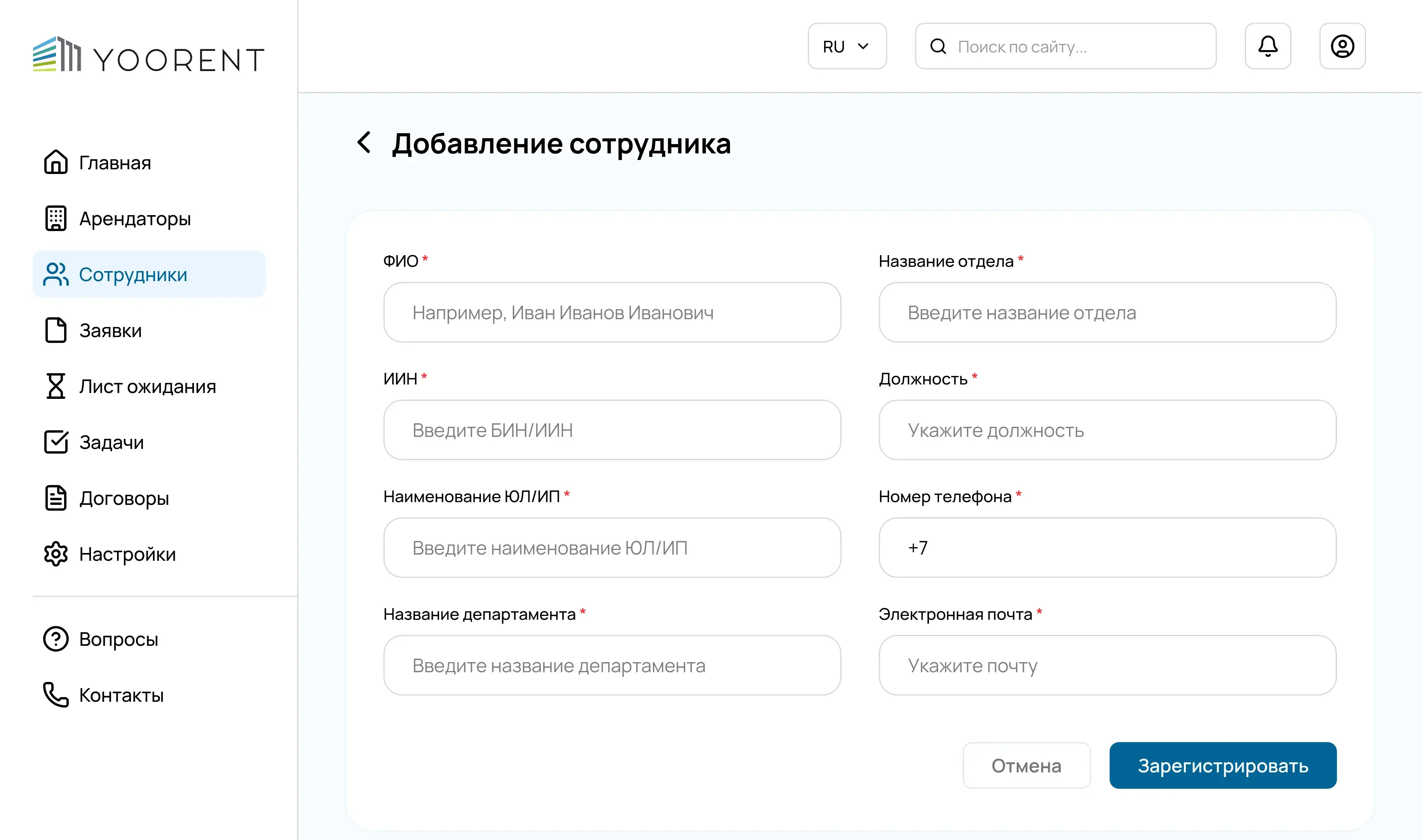Click the Отмена button
The height and width of the screenshot is (840, 1422).
tap(1026, 765)
